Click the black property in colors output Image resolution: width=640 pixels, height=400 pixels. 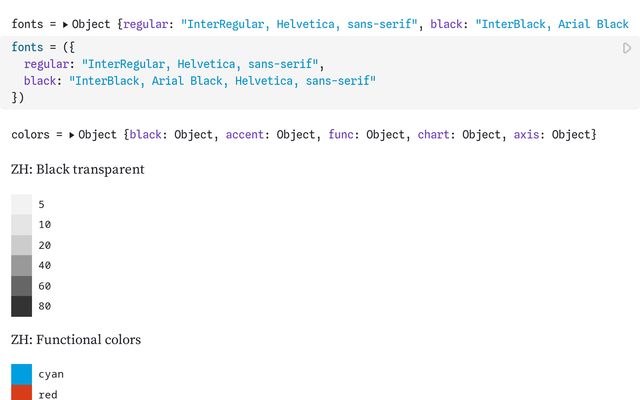point(145,135)
